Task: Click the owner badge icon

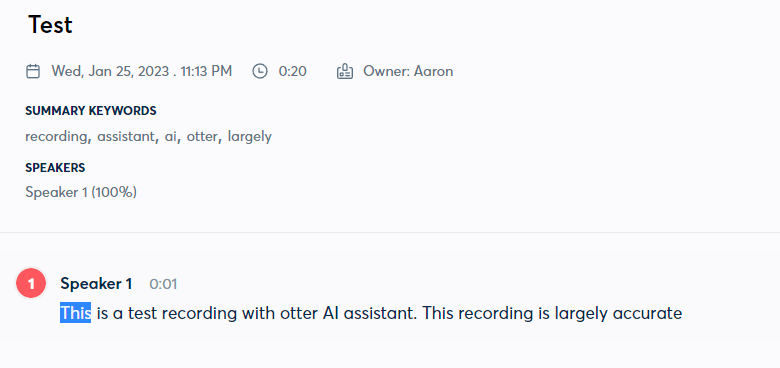Action: point(345,72)
